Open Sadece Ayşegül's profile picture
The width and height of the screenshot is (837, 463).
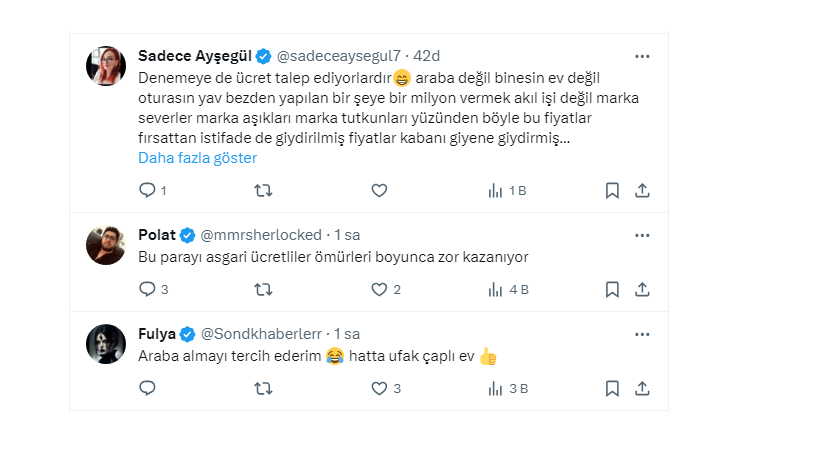coord(106,66)
